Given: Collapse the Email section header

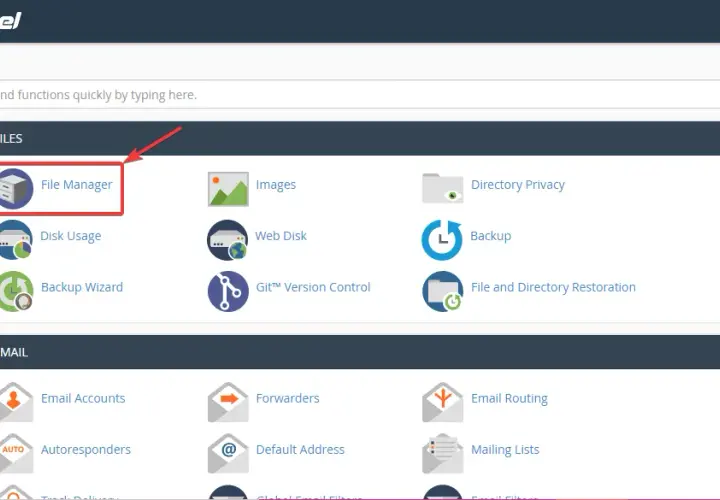Looking at the screenshot, I should (360, 352).
